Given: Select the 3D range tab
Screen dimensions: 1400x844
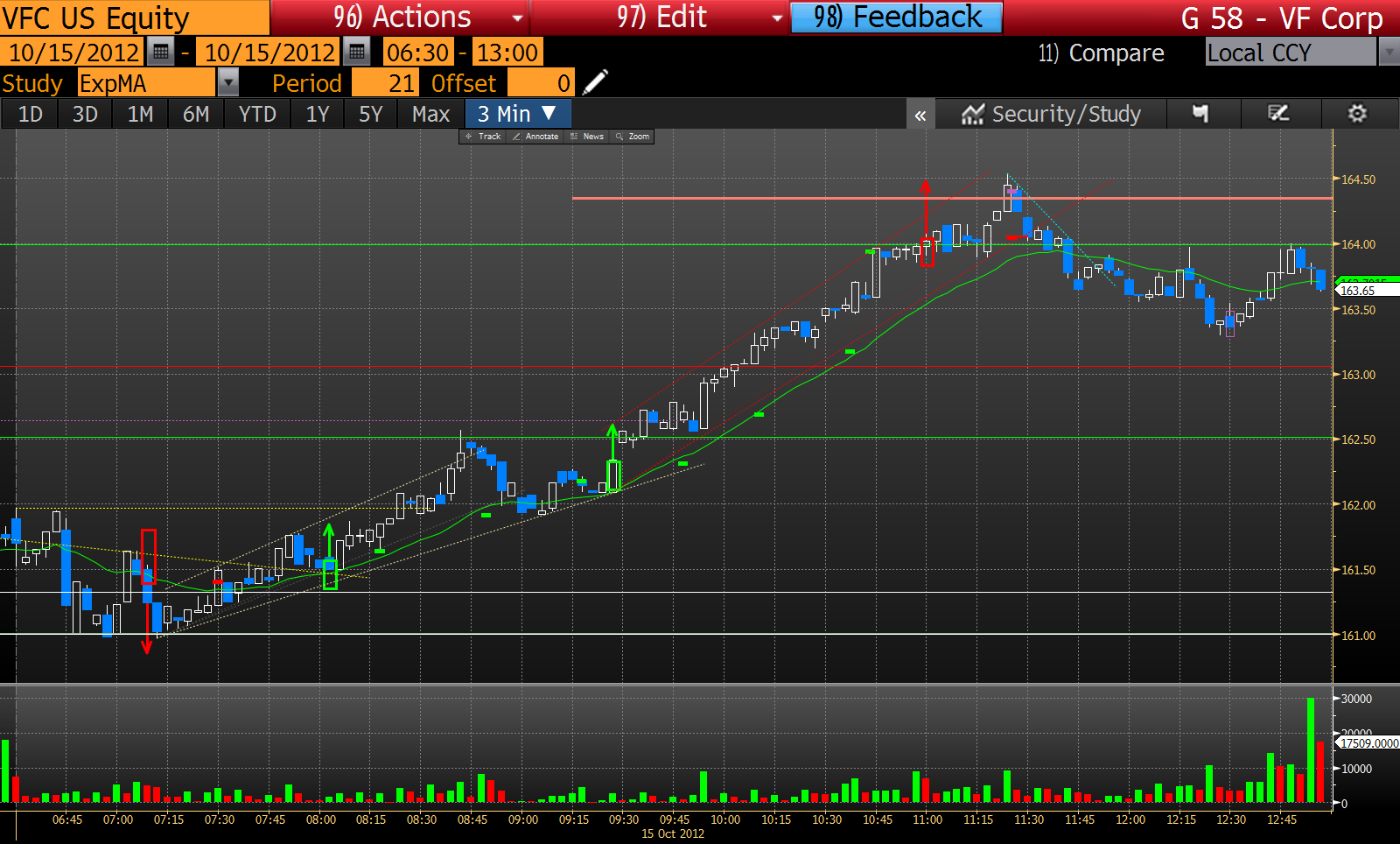Looking at the screenshot, I should [x=85, y=114].
